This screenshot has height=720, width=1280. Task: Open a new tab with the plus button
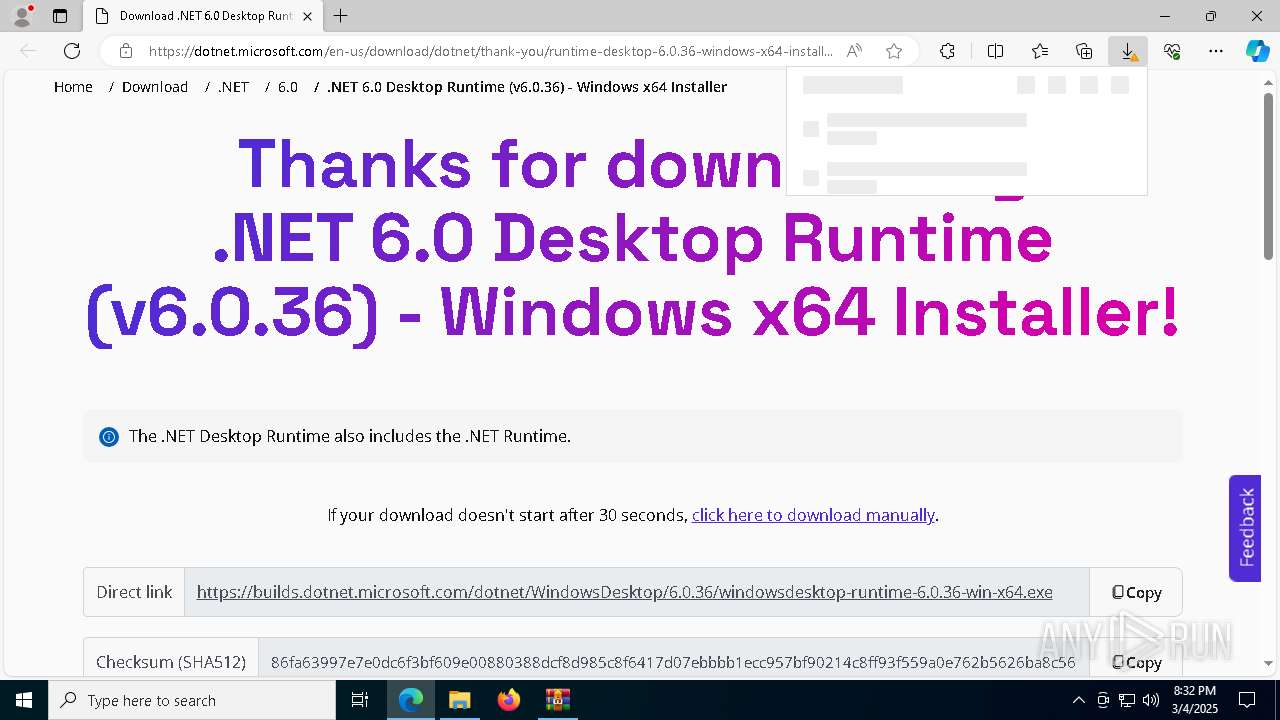[341, 16]
